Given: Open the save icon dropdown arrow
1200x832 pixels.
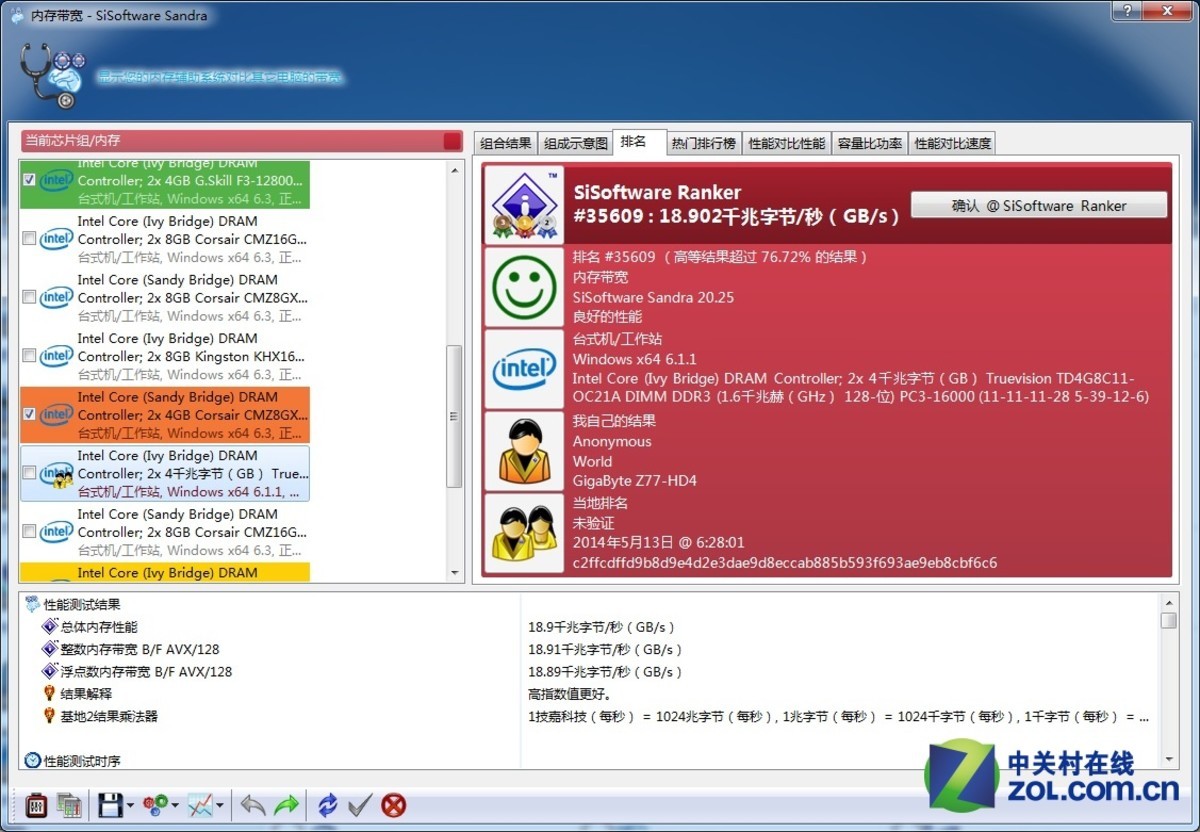Looking at the screenshot, I should click(x=130, y=805).
